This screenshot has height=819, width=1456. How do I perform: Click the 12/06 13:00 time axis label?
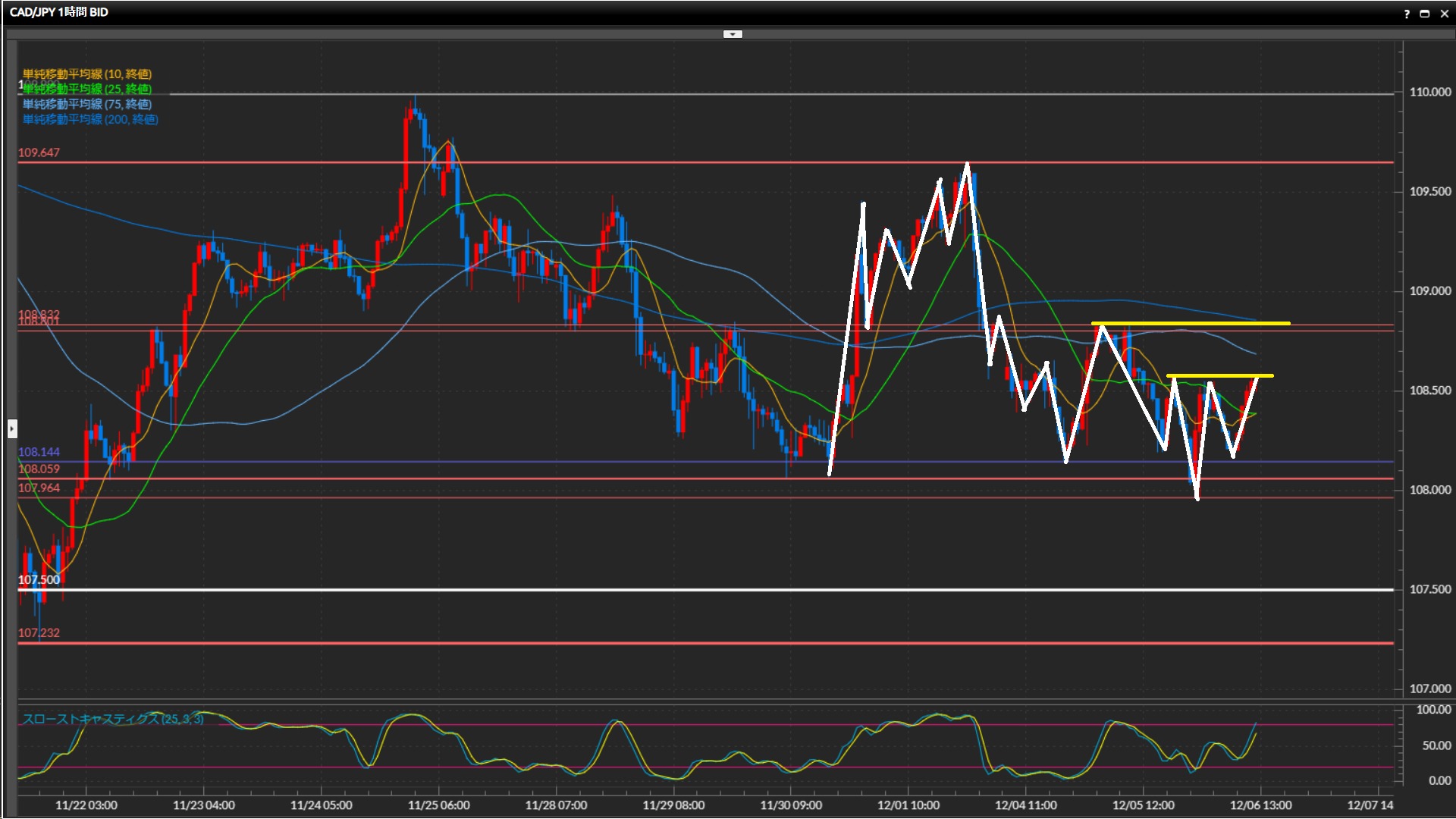click(x=1260, y=805)
